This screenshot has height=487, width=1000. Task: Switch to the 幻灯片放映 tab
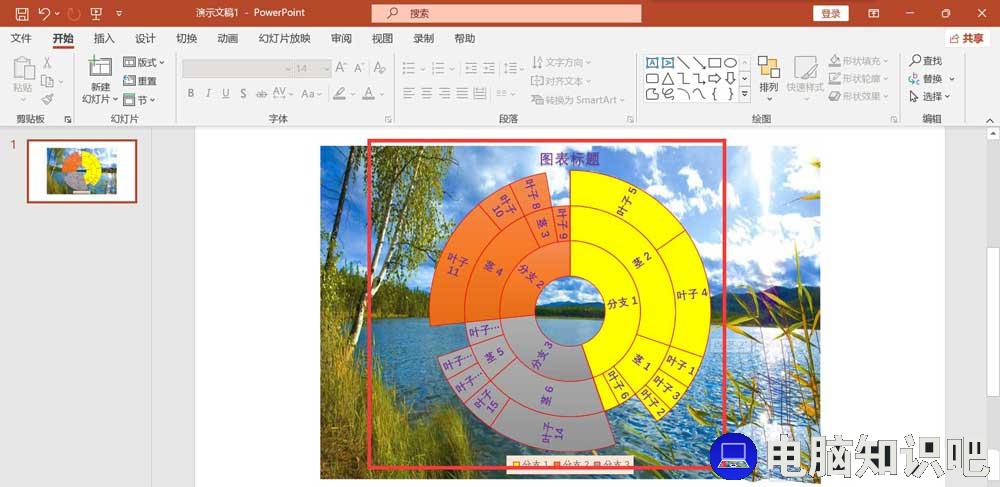[x=284, y=38]
